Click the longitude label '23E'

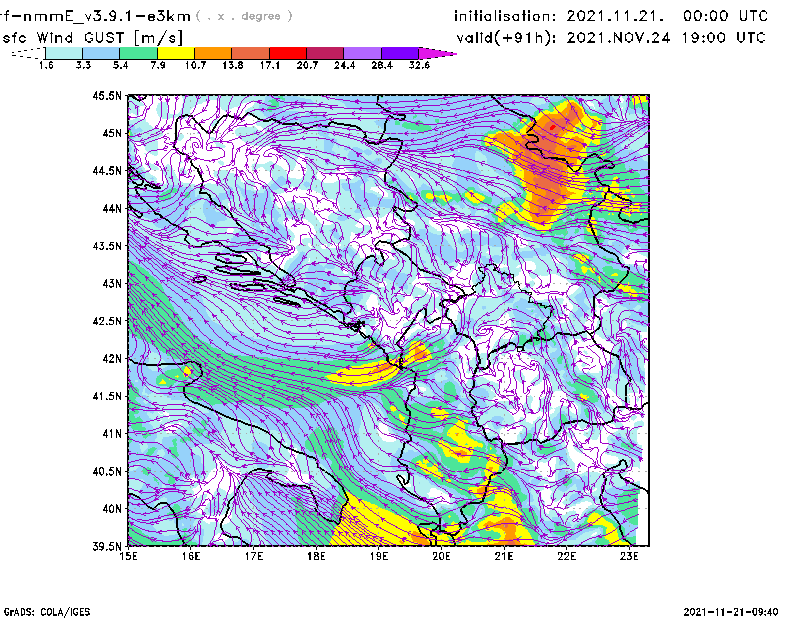coord(629,556)
